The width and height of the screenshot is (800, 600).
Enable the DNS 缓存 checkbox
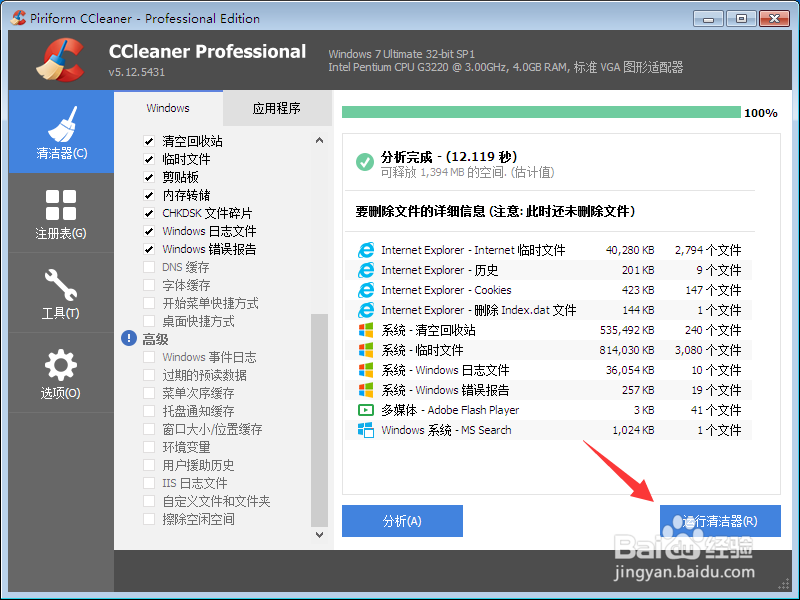149,267
